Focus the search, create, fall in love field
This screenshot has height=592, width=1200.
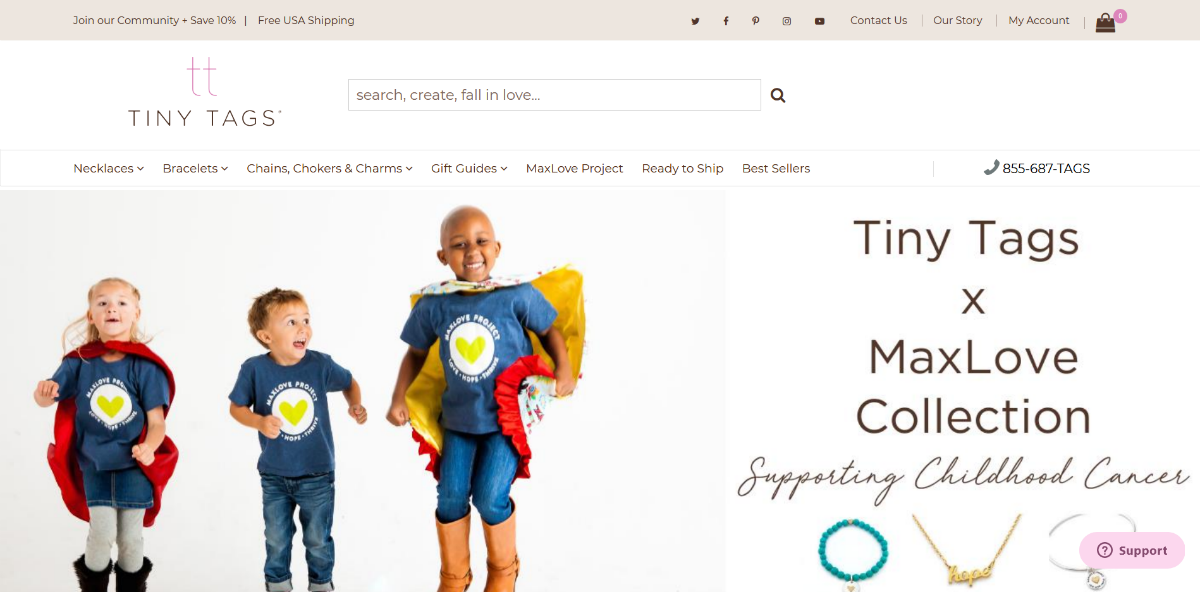[x=554, y=95]
